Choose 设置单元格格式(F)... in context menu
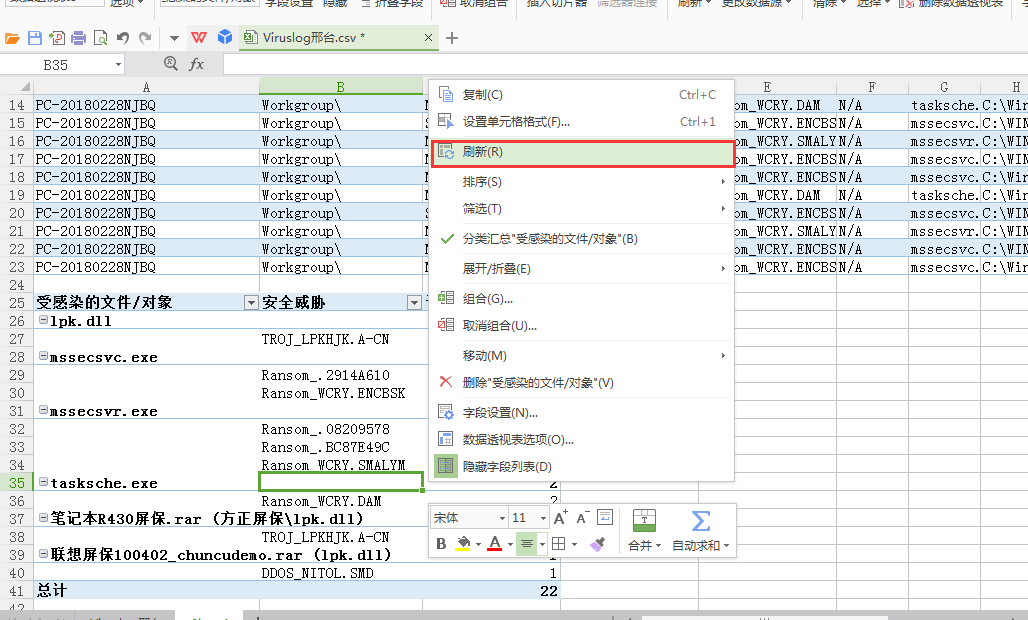Viewport: 1028px width, 620px height. tap(581, 122)
